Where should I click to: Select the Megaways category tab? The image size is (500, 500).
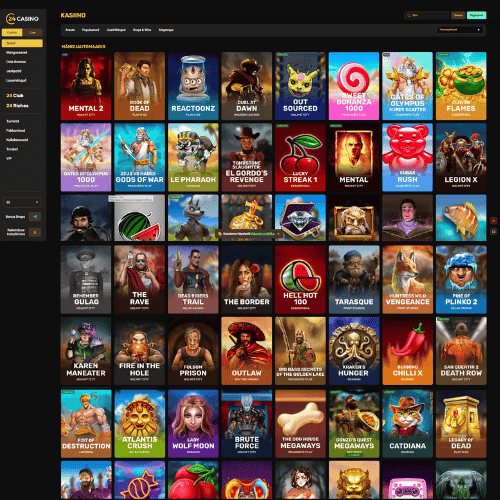tap(166, 30)
